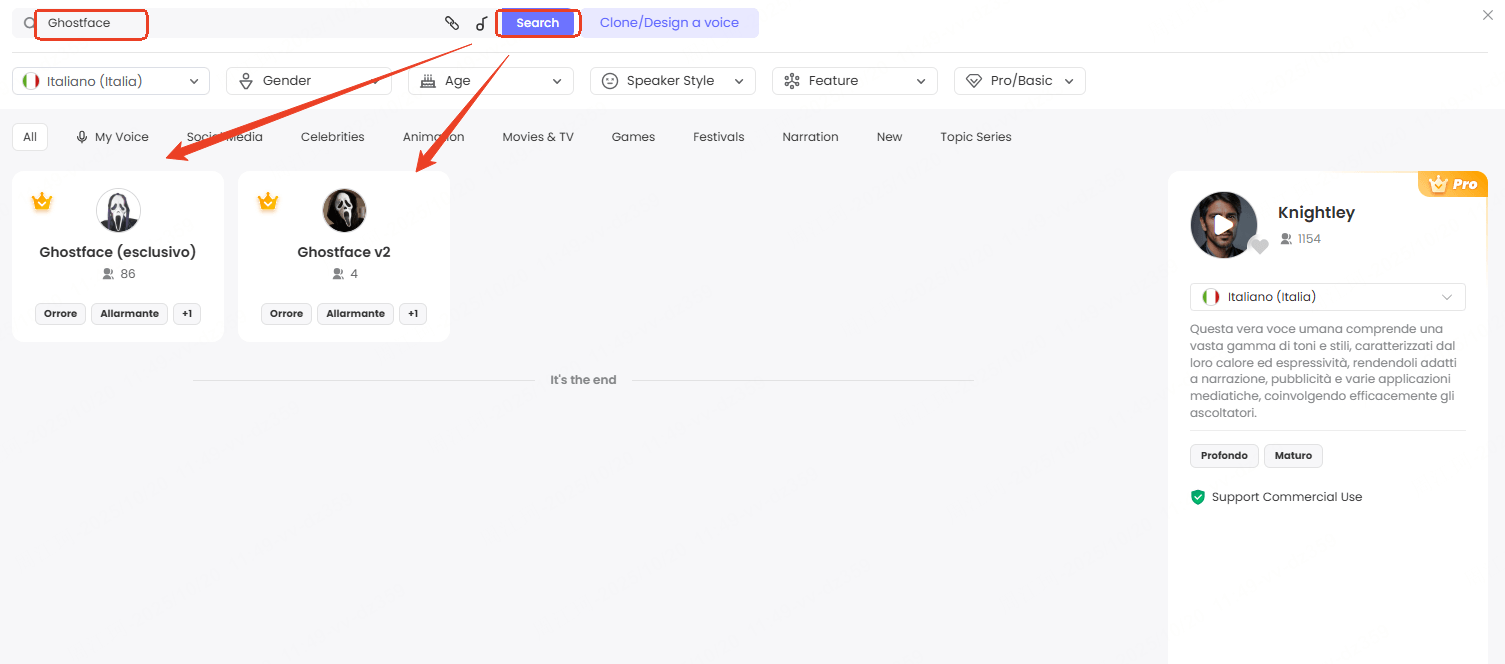Click the music note icon in search bar
The height and width of the screenshot is (664, 1505).
point(481,23)
